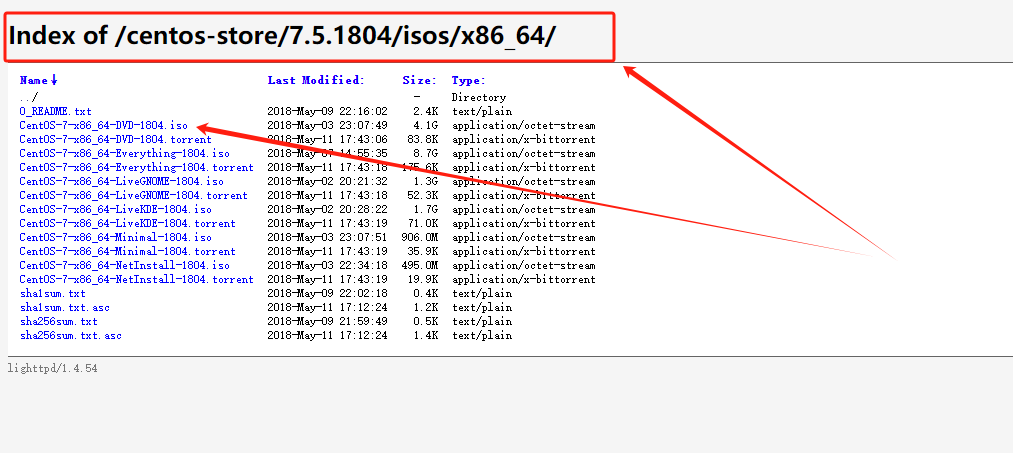Click the page heading Index of /centos-store/7.5.1804/isos/x86_64/
Screen dimensions: 1013x453
coord(282,36)
